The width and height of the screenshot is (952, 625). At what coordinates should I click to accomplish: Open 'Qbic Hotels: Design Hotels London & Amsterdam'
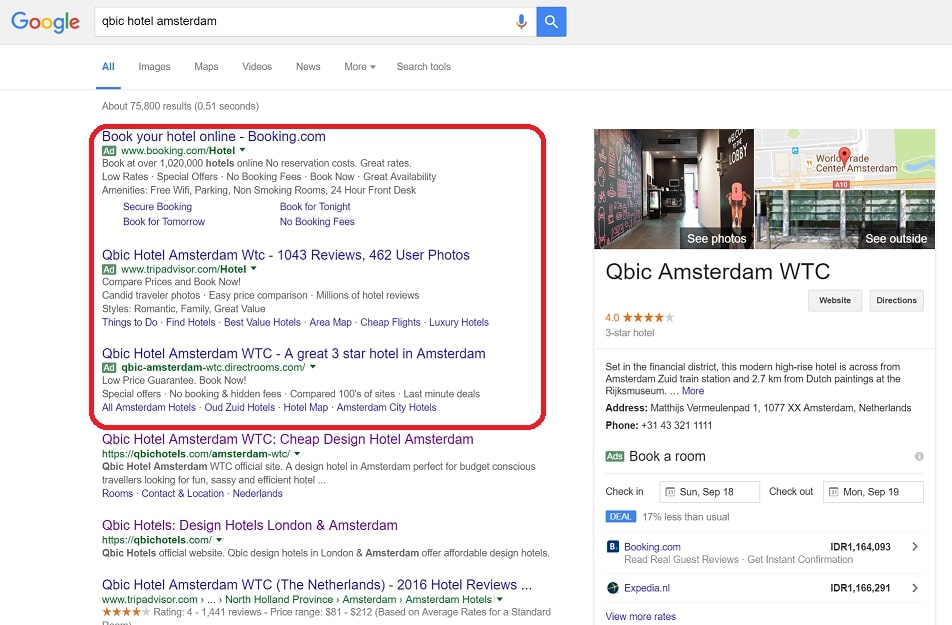point(250,525)
